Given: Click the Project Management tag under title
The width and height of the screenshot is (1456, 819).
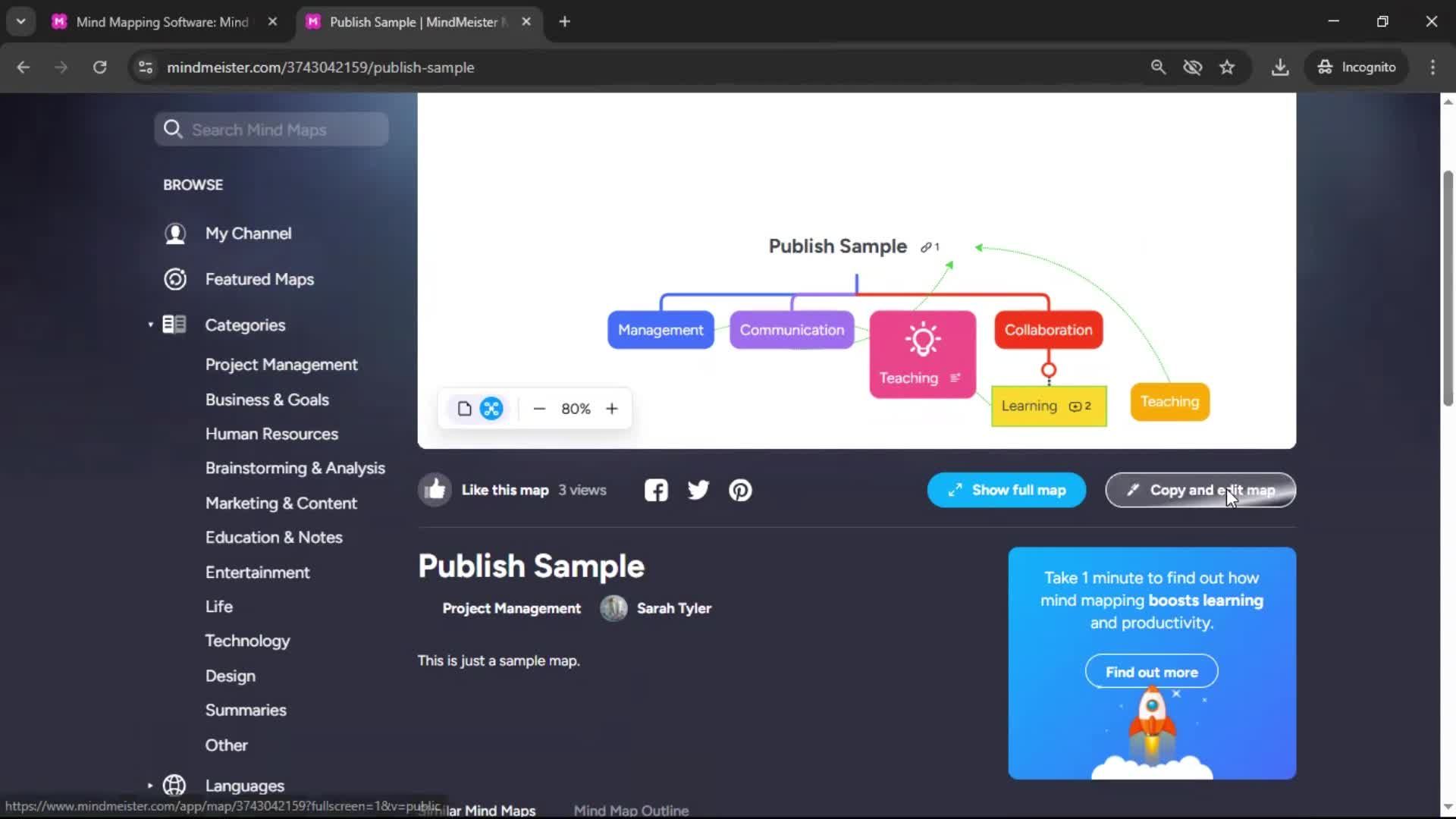Looking at the screenshot, I should point(511,608).
